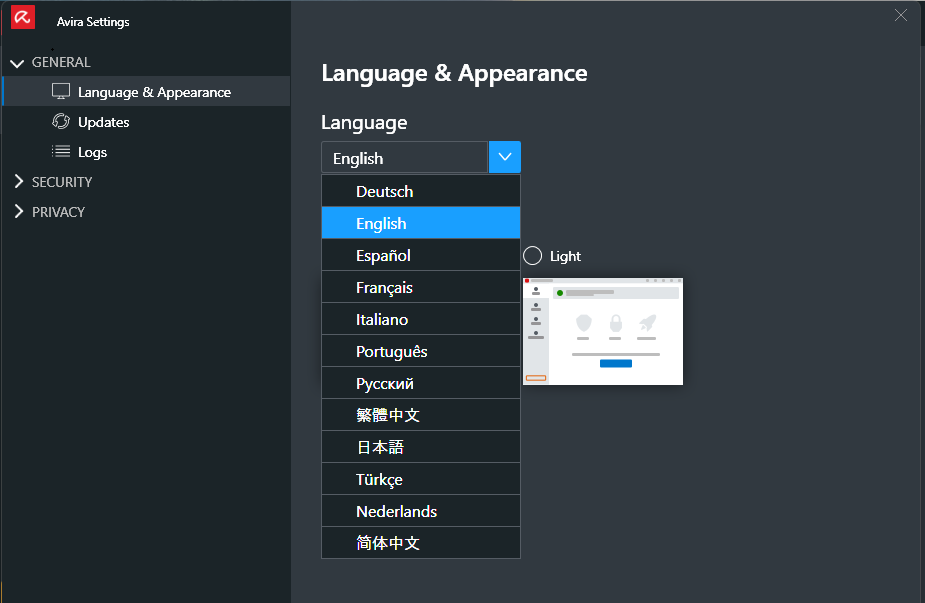Click the Logs list icon

[61, 152]
